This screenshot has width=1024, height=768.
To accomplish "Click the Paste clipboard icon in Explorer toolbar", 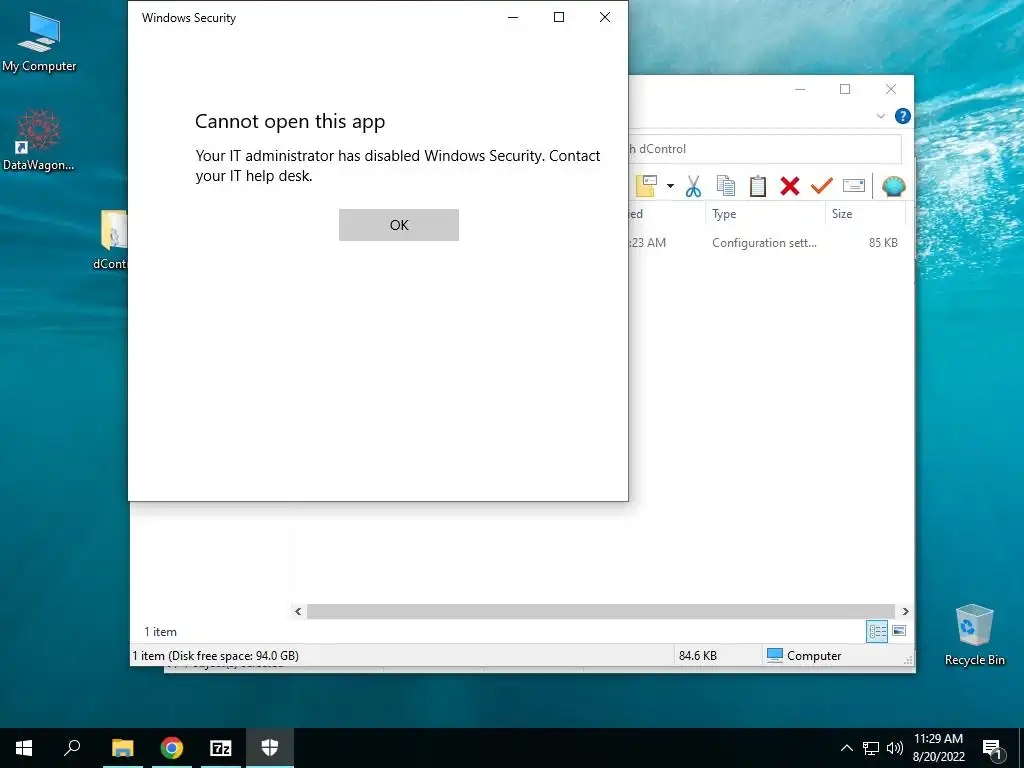I will click(758, 186).
